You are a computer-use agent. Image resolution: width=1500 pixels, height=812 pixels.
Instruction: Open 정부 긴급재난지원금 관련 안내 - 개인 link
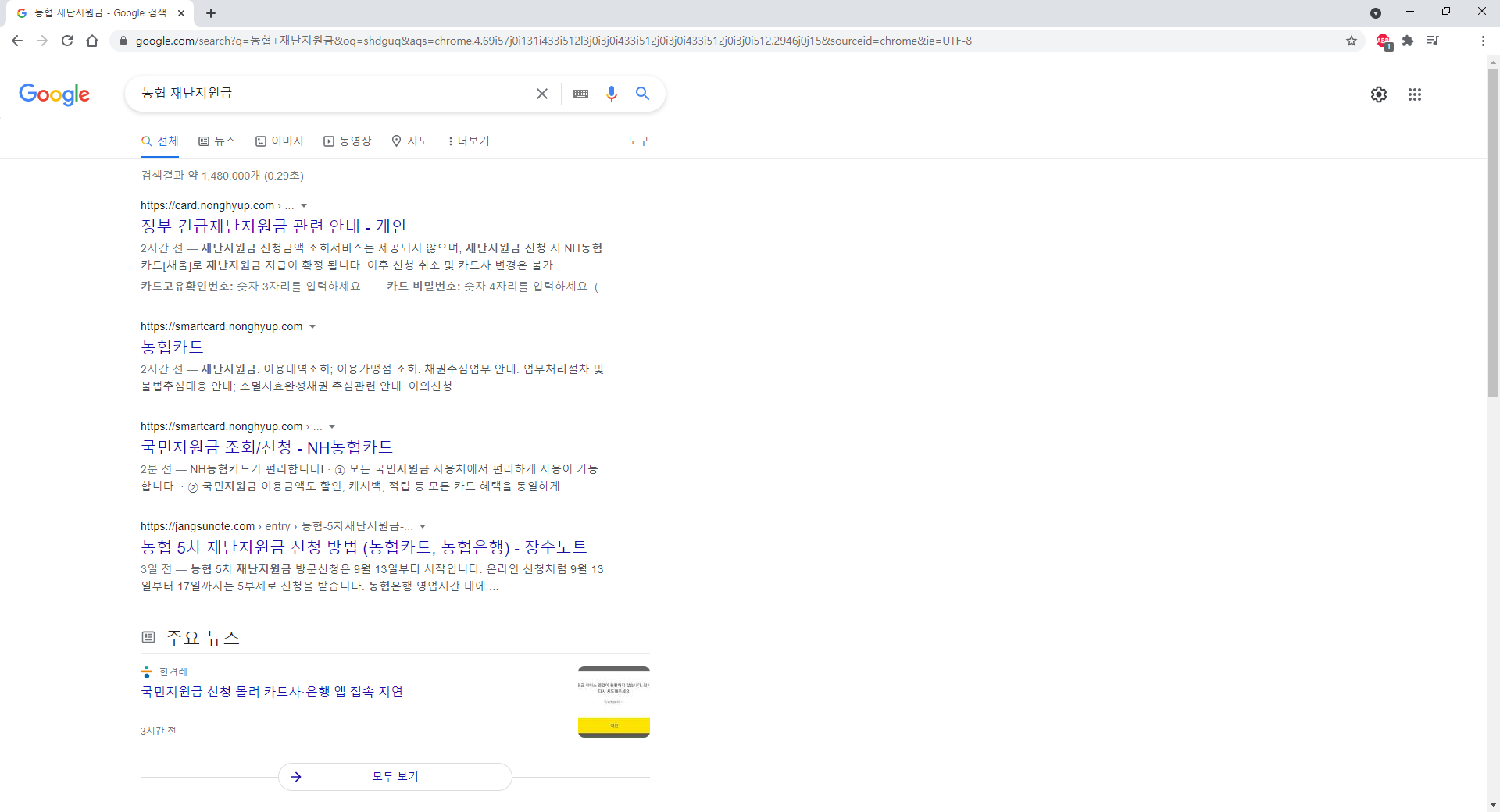(x=273, y=226)
